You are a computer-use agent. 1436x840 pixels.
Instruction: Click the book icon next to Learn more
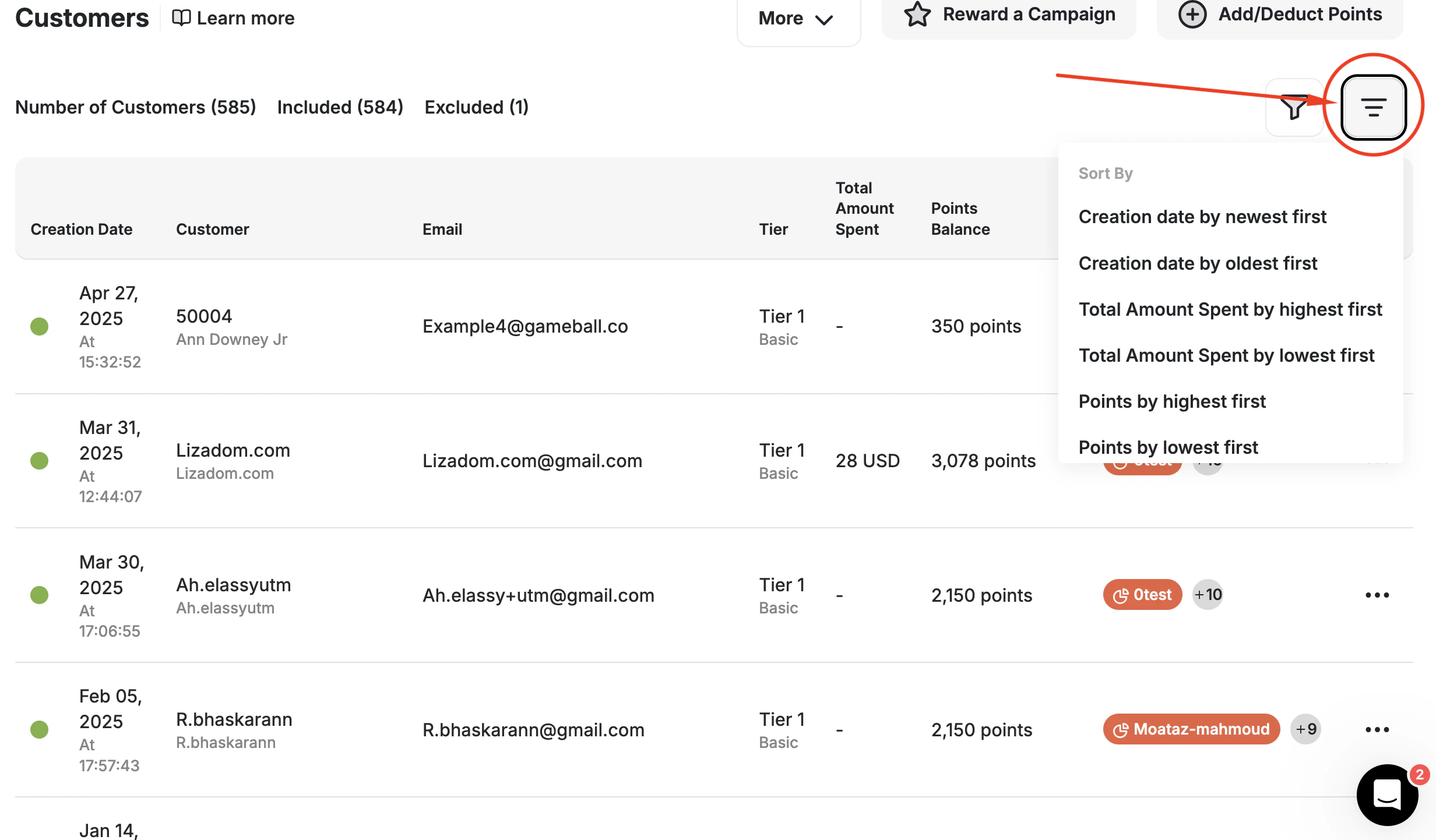[181, 17]
